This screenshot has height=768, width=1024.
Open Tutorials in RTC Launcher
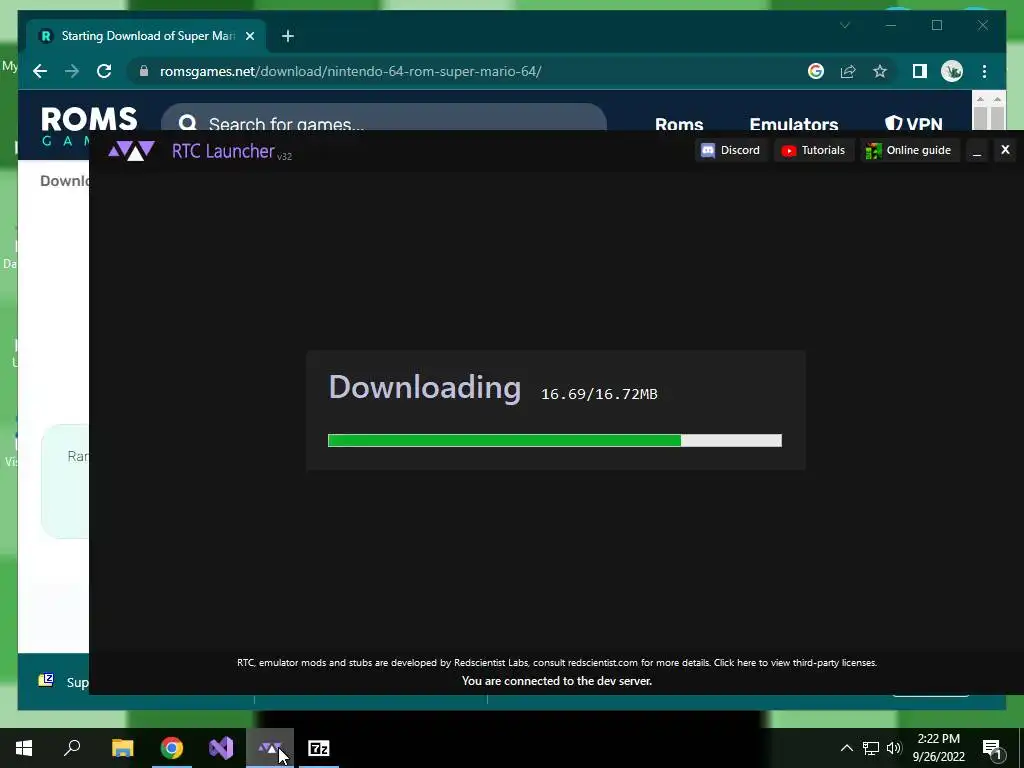click(x=814, y=150)
